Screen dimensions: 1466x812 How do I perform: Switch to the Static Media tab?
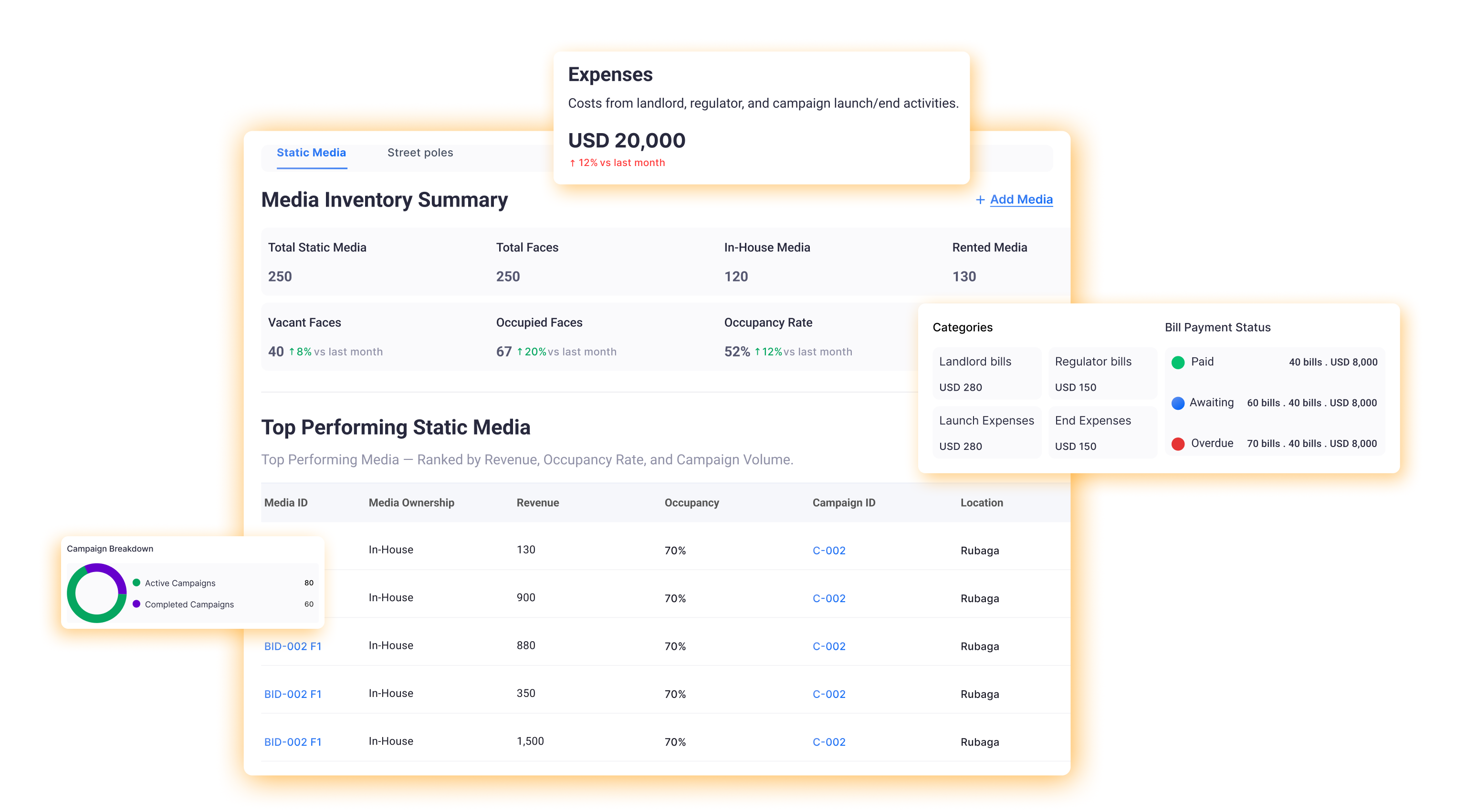coord(311,153)
